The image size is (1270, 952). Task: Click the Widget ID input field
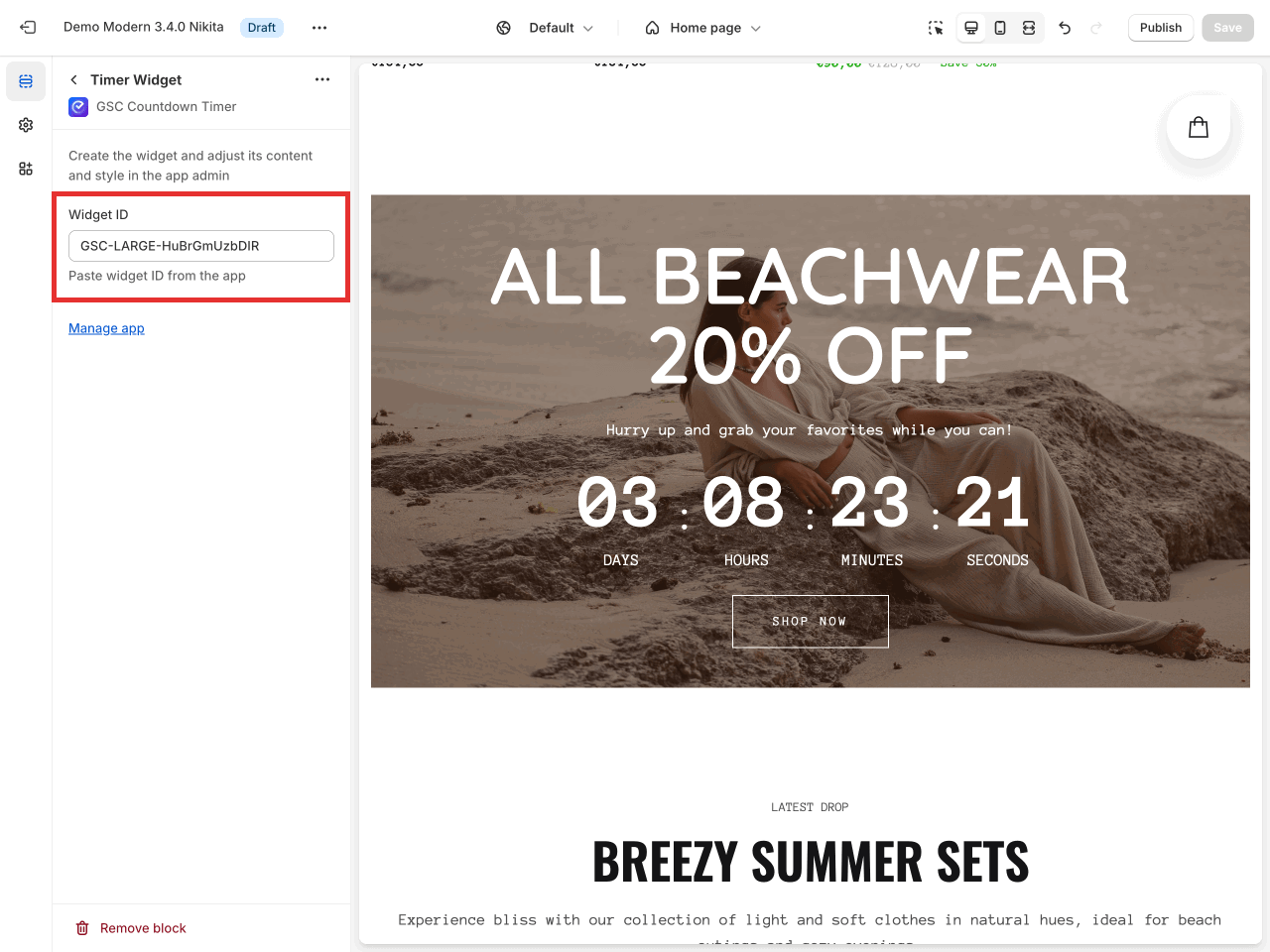click(200, 246)
